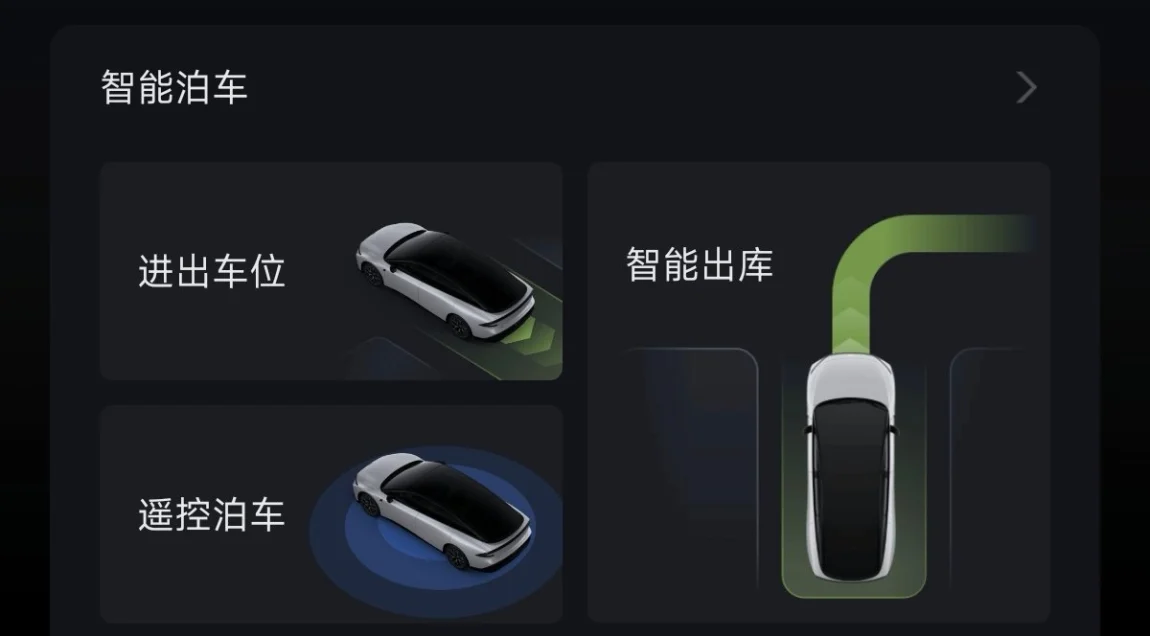Select the 智能出库 text label
The width and height of the screenshot is (1150, 636).
point(700,265)
